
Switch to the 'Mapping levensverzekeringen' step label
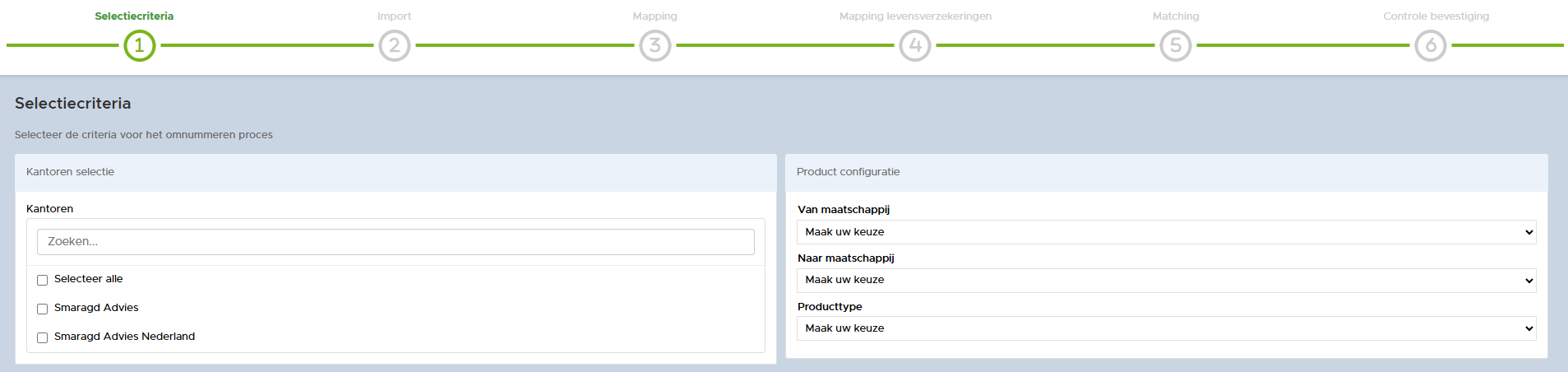(915, 16)
